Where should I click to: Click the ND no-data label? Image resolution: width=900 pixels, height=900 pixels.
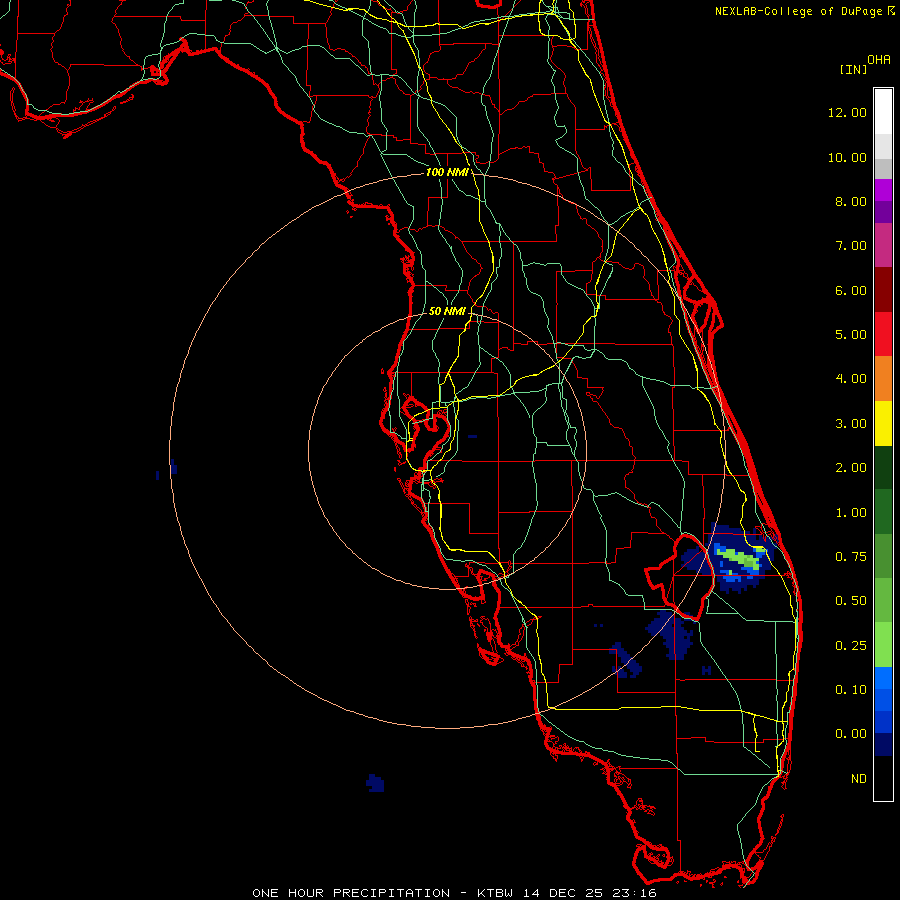point(859,779)
